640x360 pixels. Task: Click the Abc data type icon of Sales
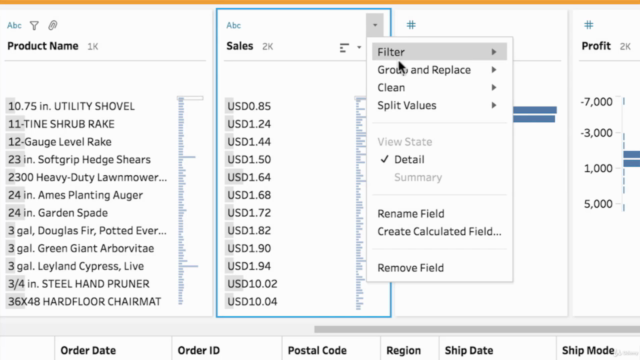click(x=233, y=25)
